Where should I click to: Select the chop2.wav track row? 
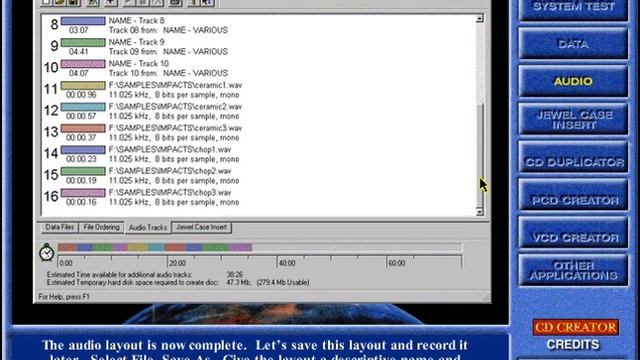point(170,171)
